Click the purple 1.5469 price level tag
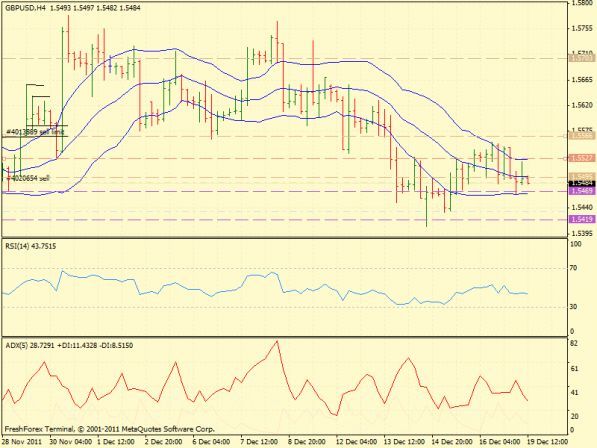597x448 pixels. coord(582,191)
